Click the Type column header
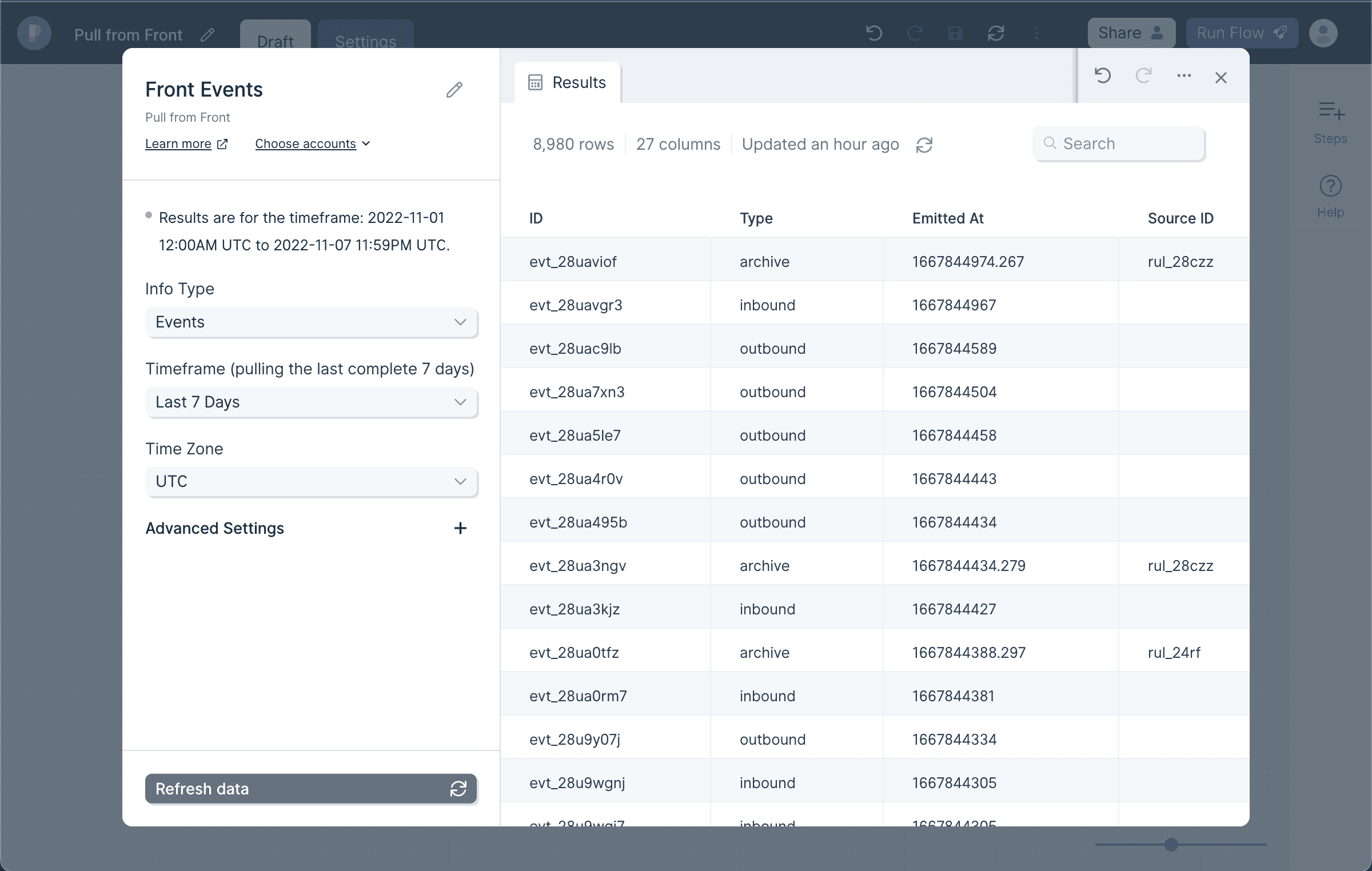This screenshot has height=871, width=1372. tap(756, 218)
